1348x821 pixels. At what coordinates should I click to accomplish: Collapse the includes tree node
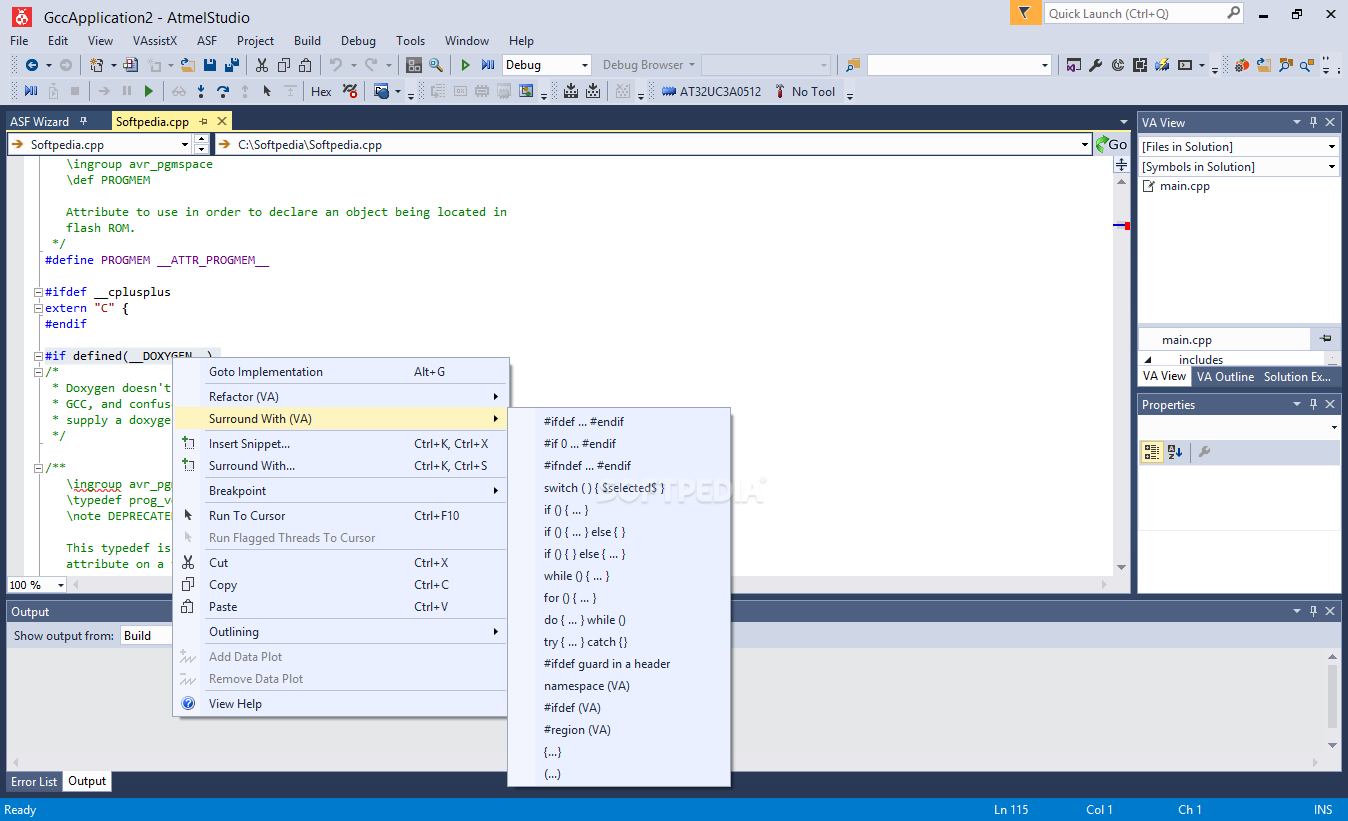tap(1147, 360)
